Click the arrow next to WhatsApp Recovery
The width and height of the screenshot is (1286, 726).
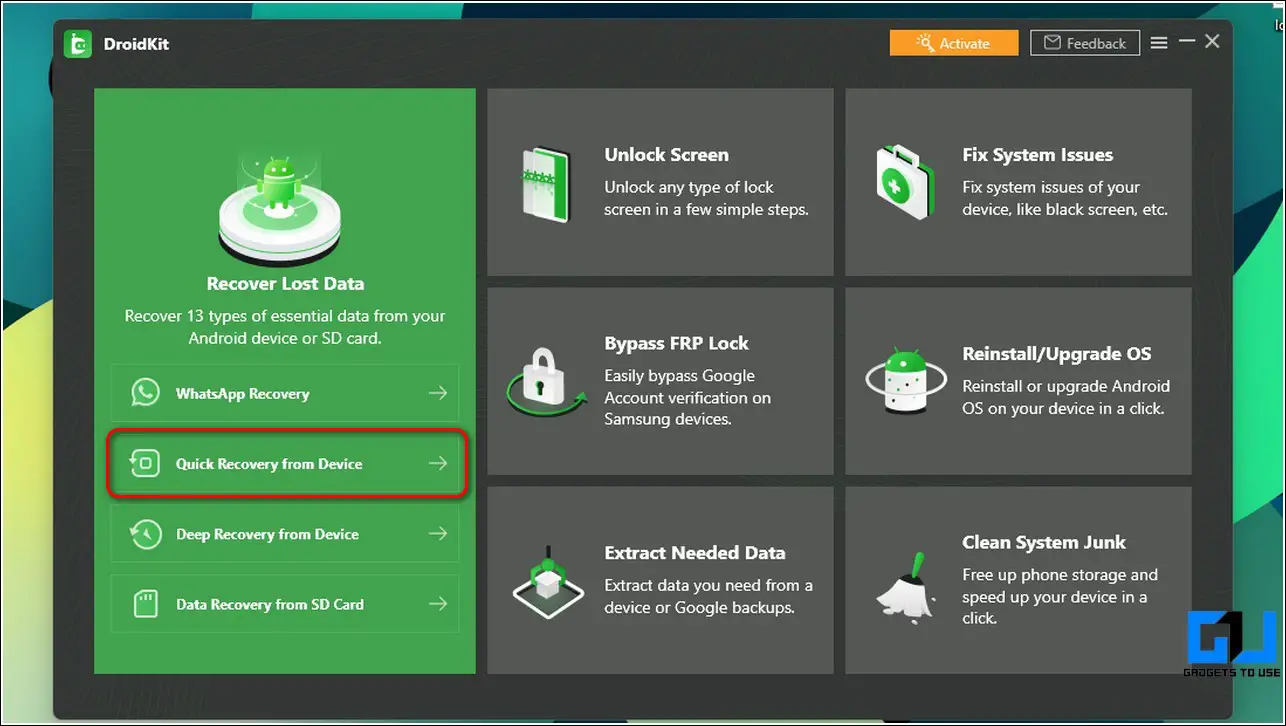click(438, 393)
